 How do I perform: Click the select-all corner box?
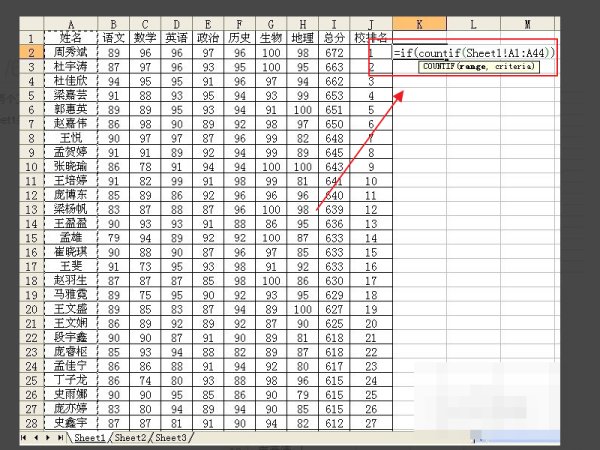pos(31,24)
